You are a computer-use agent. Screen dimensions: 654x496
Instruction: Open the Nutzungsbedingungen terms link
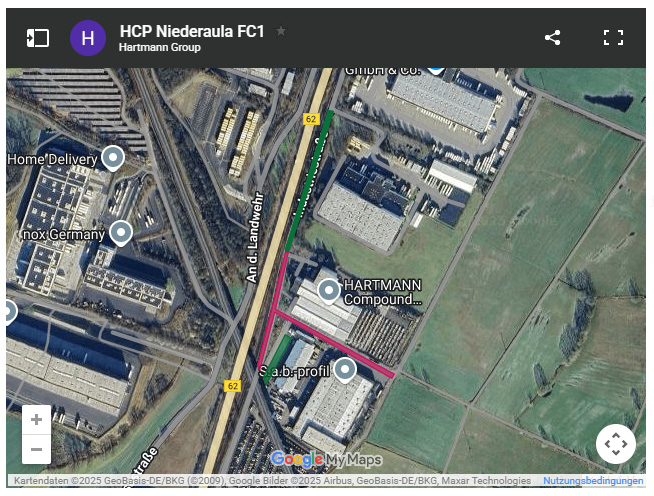593,481
